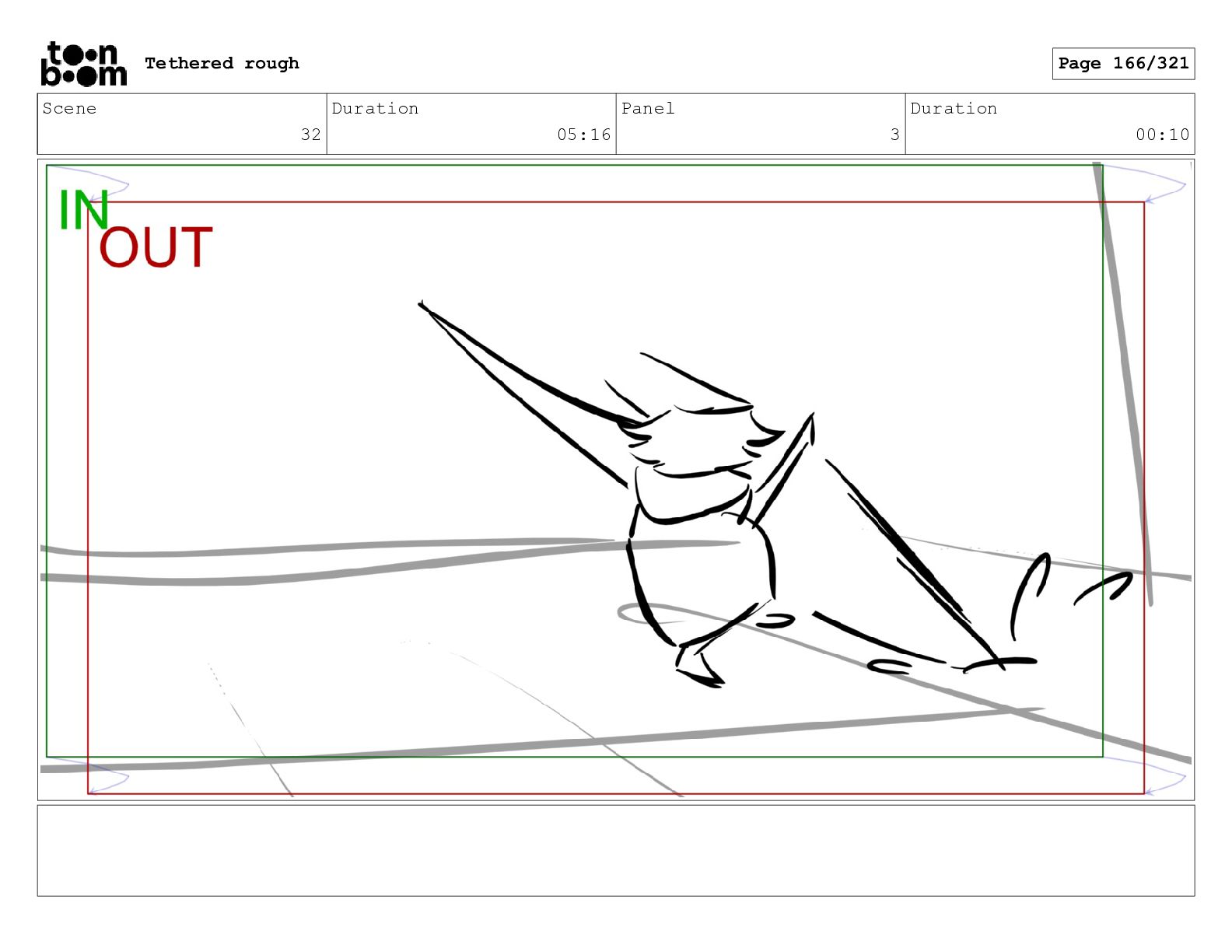Viewport: 1232px width, 952px height.
Task: Click the Toon Boom logo
Action: 83,63
